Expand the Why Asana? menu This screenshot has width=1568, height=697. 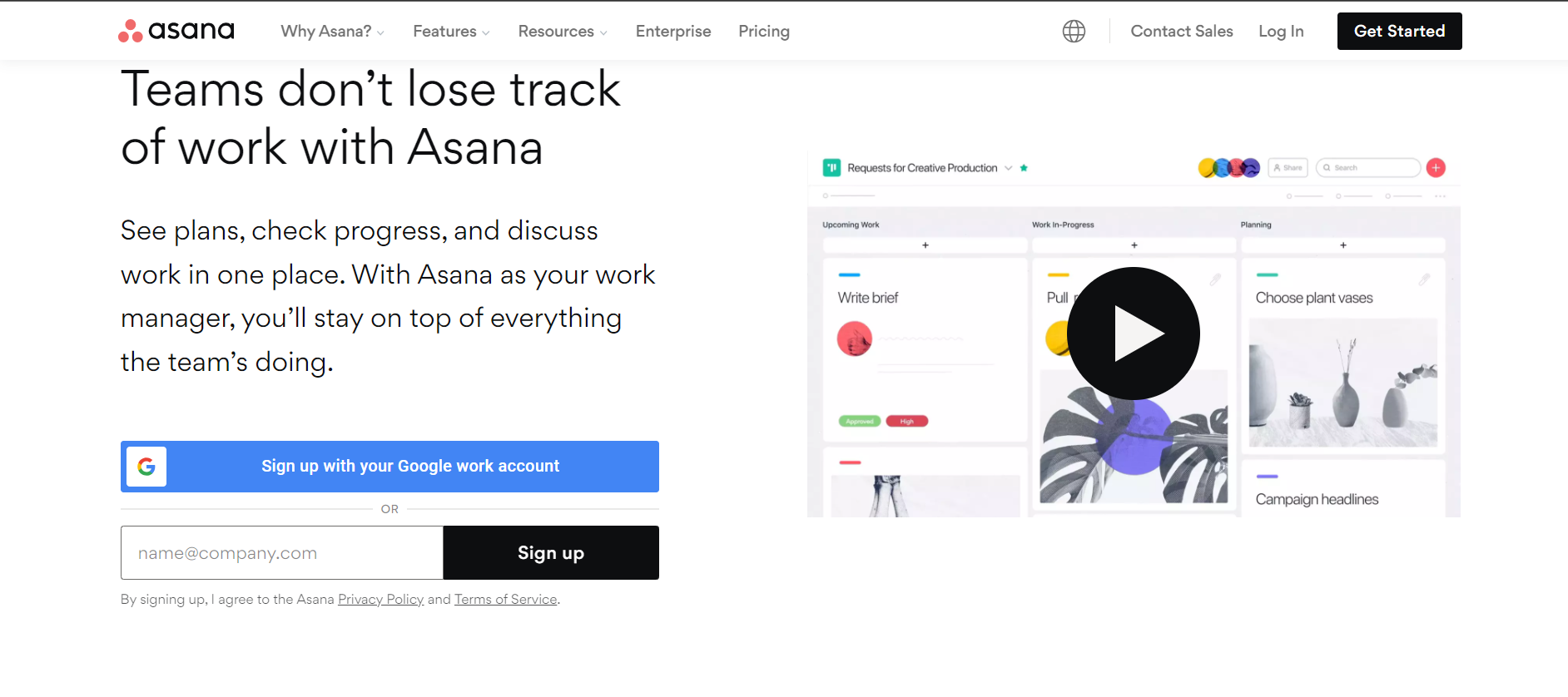point(333,32)
